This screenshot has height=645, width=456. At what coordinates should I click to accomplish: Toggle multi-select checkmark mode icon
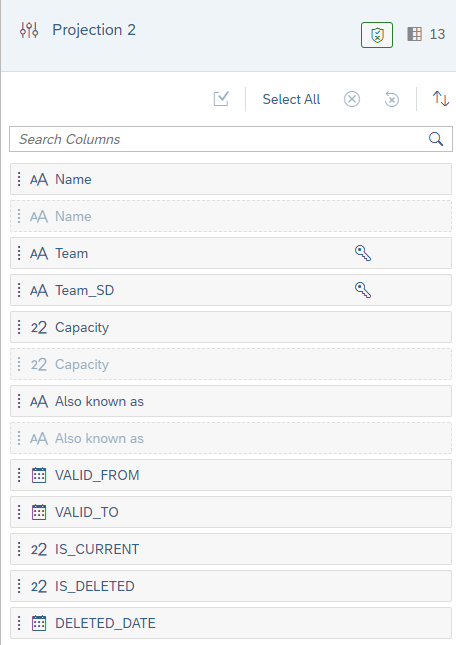221,99
